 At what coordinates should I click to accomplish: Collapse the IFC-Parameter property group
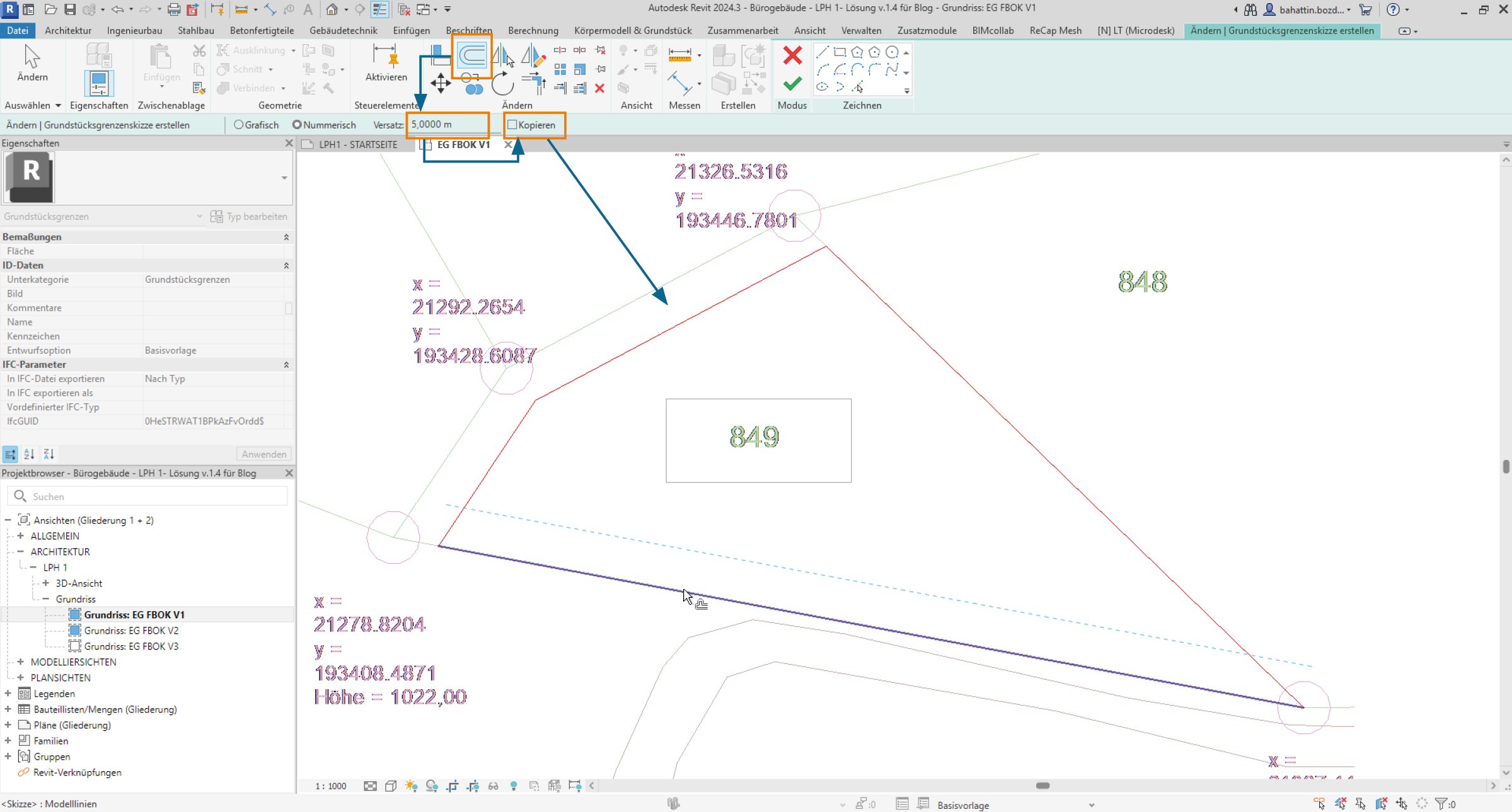(x=286, y=365)
